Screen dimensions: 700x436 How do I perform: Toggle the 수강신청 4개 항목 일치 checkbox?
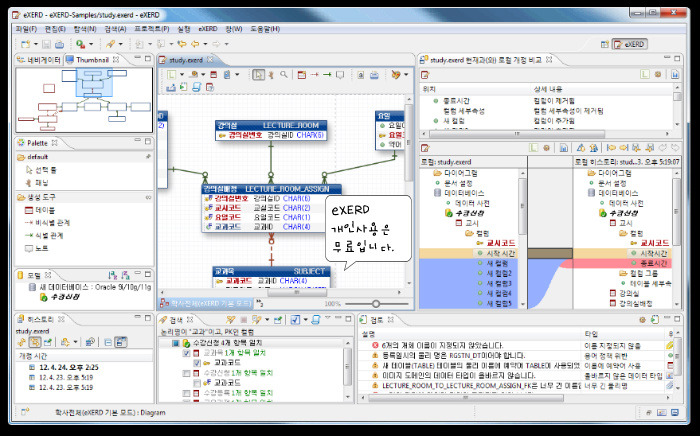pyautogui.click(x=176, y=343)
